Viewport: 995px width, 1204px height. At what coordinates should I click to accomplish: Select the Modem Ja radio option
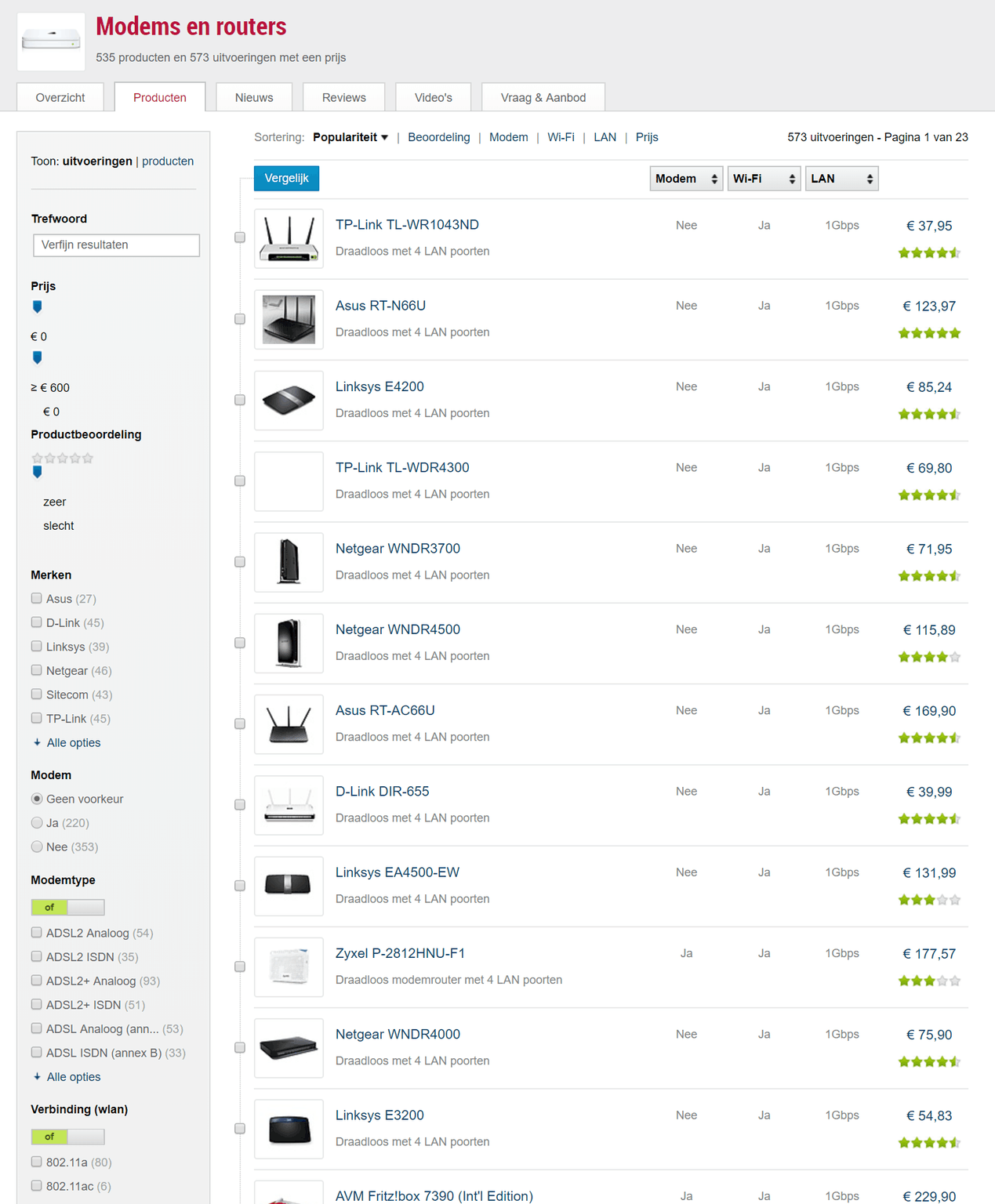37,822
